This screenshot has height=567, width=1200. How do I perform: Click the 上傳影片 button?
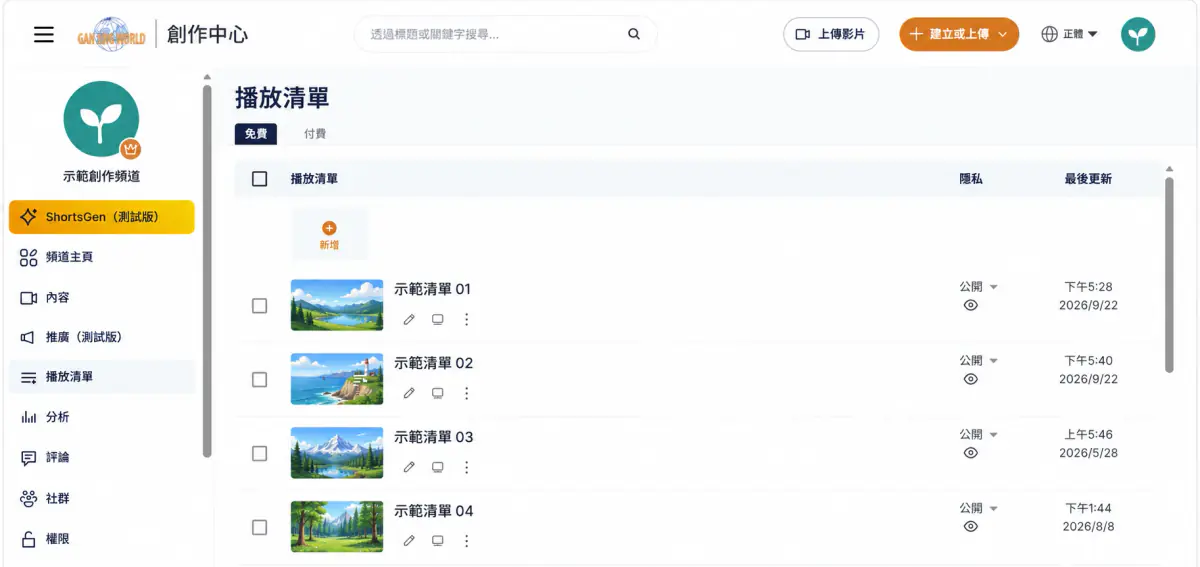(831, 34)
